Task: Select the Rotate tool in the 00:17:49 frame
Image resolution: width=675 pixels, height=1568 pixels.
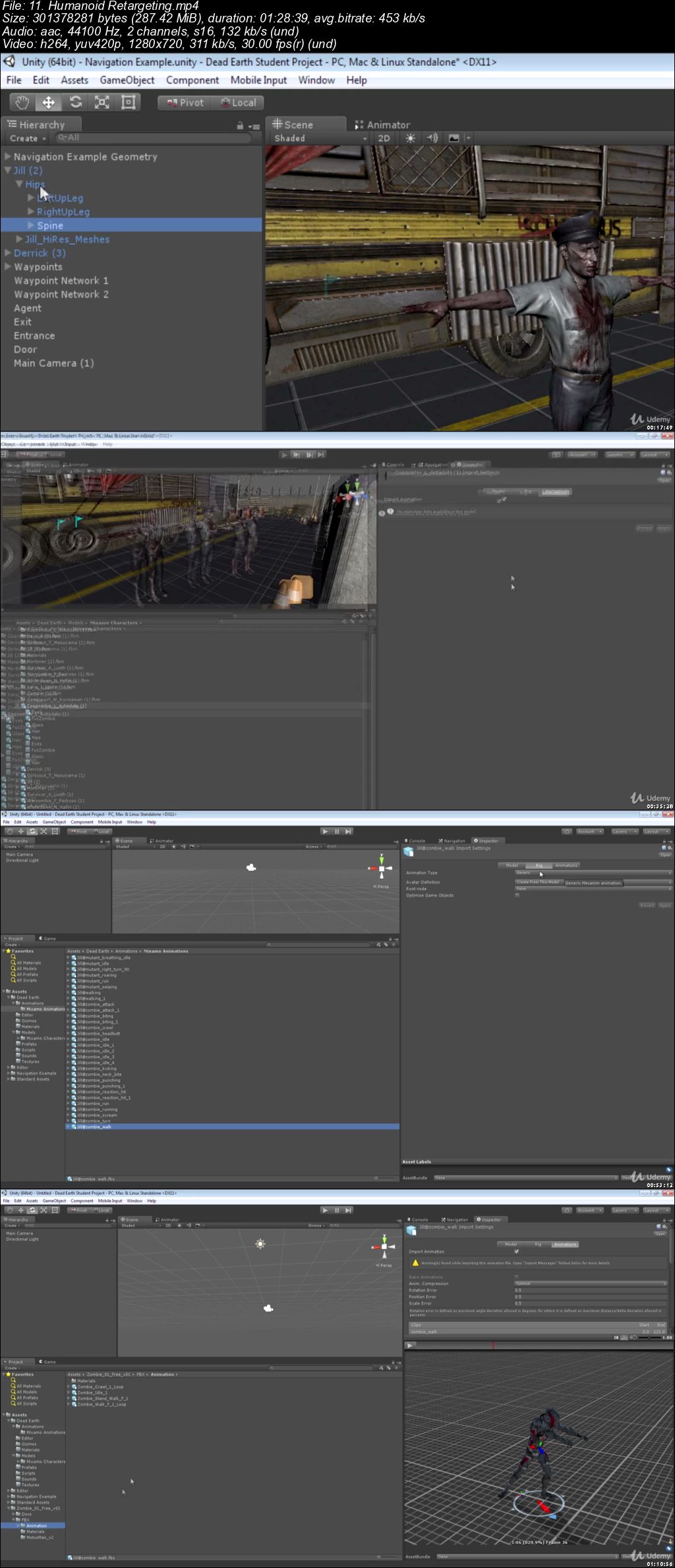Action: tap(75, 102)
